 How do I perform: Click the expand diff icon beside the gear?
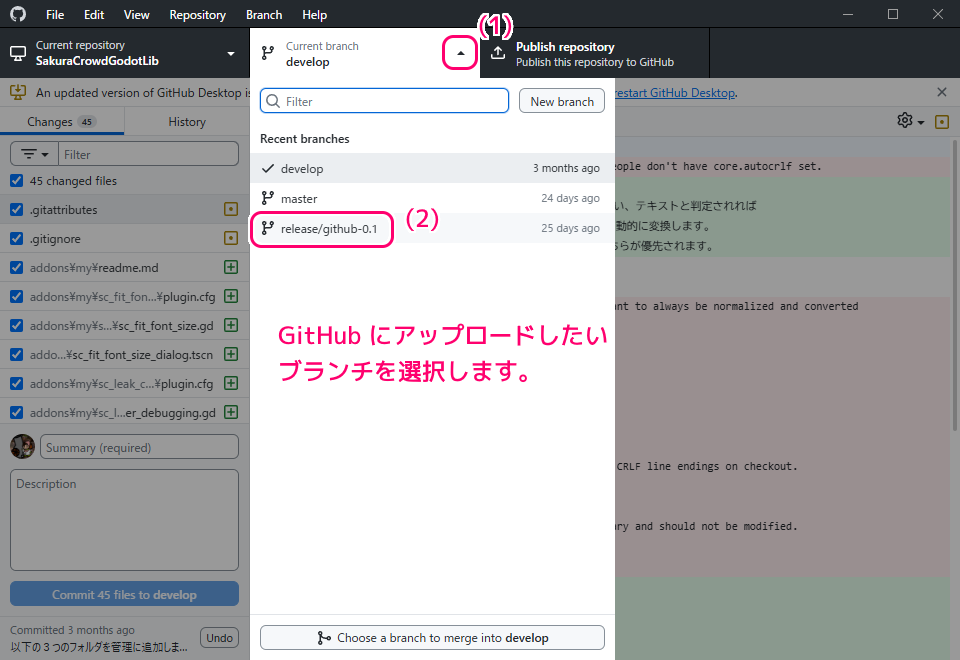click(941, 121)
